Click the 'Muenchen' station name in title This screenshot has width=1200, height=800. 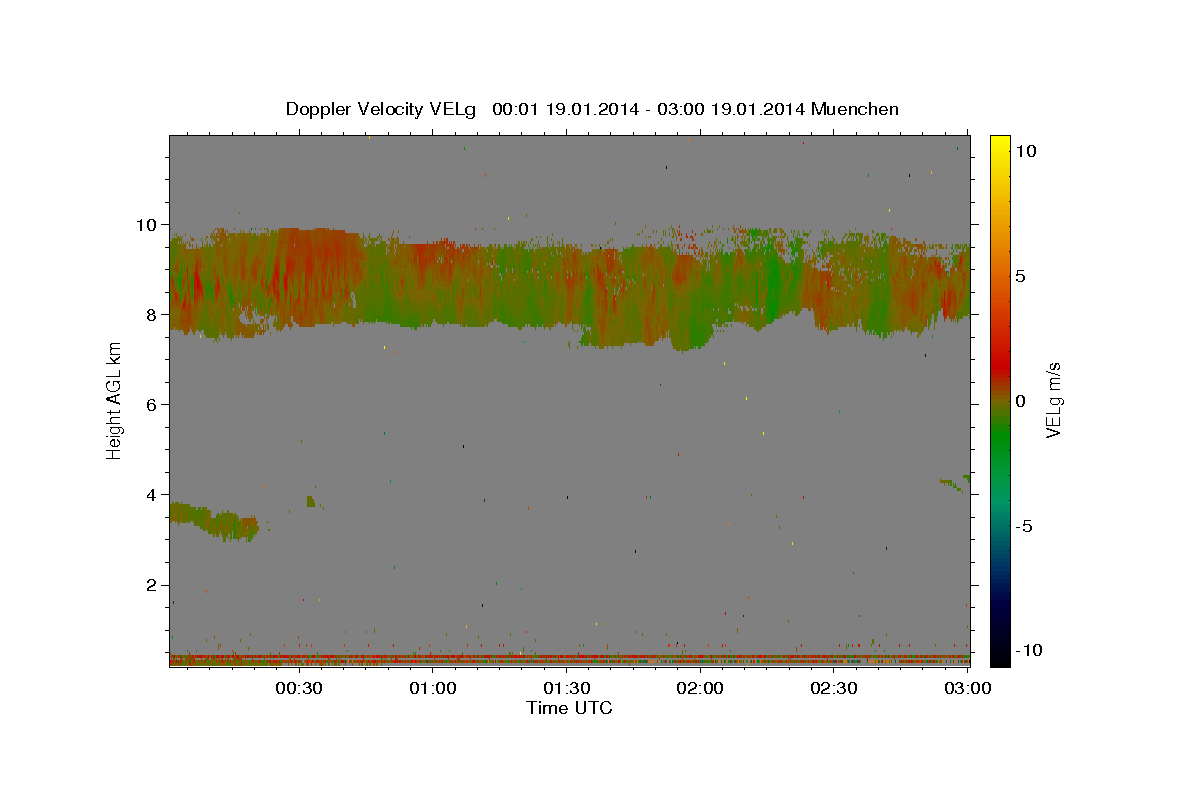[856, 109]
